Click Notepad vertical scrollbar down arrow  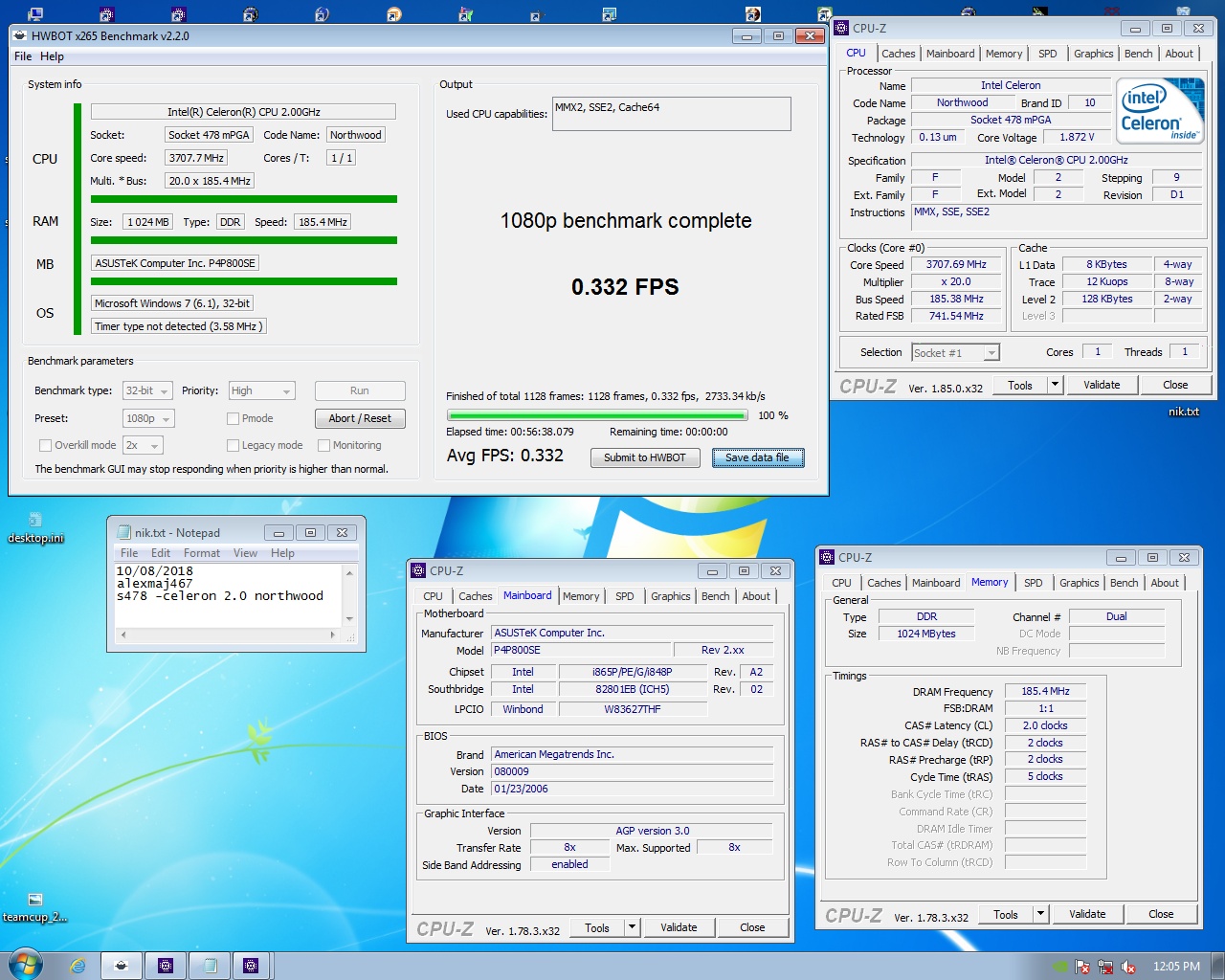point(349,618)
